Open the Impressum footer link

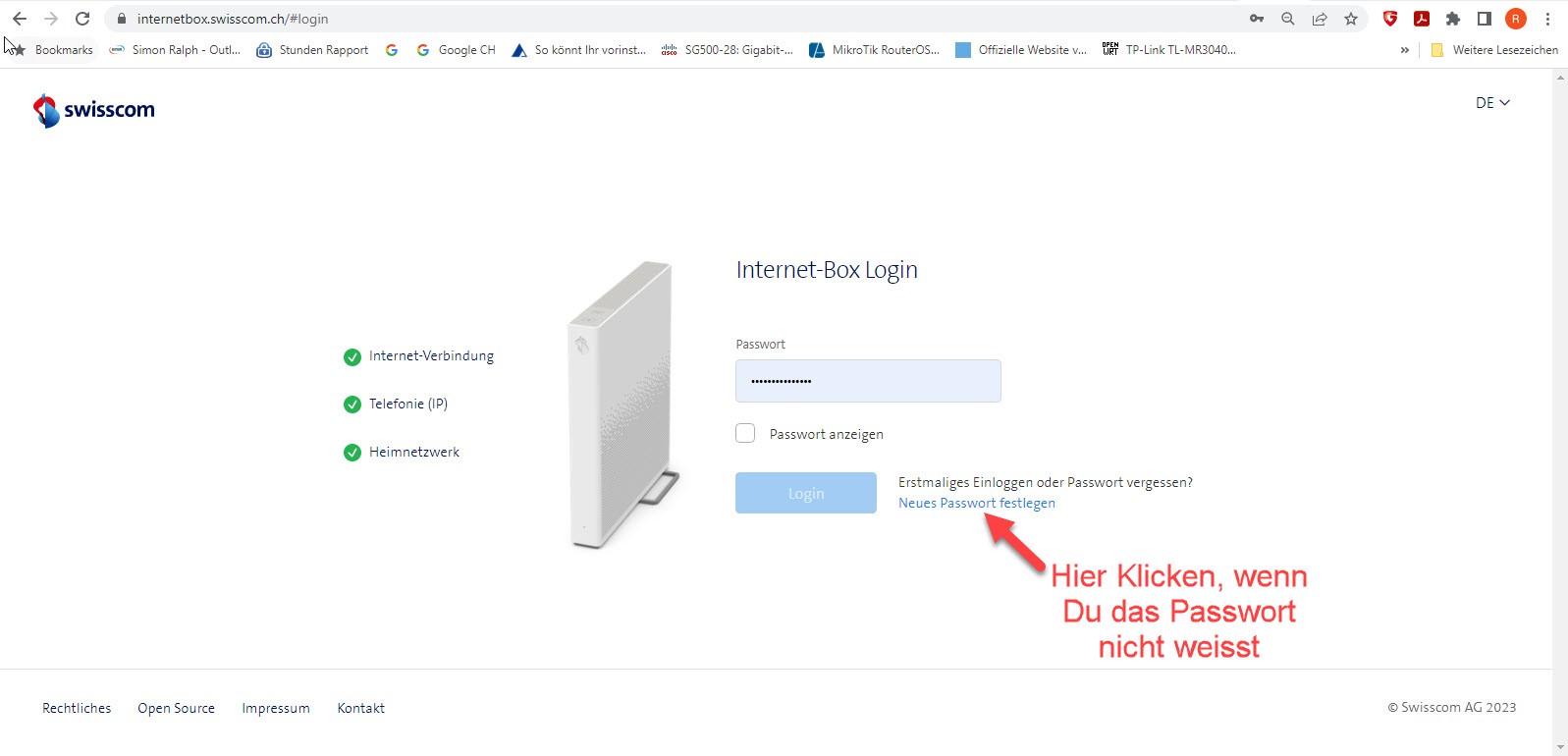pos(276,708)
